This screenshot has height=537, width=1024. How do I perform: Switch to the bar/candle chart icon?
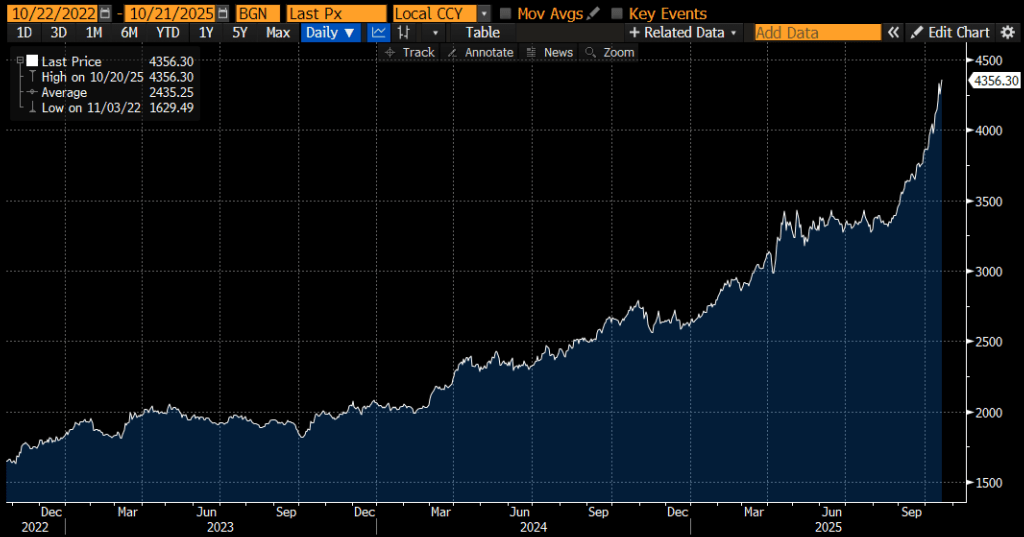coord(404,33)
